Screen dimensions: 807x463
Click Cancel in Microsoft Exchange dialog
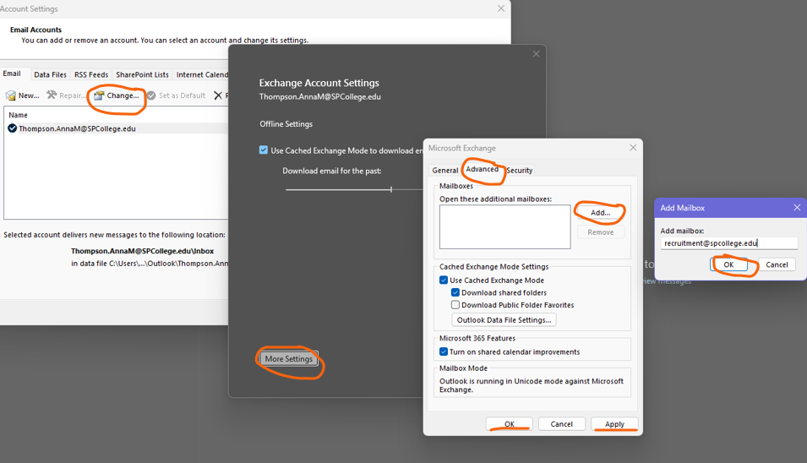562,424
